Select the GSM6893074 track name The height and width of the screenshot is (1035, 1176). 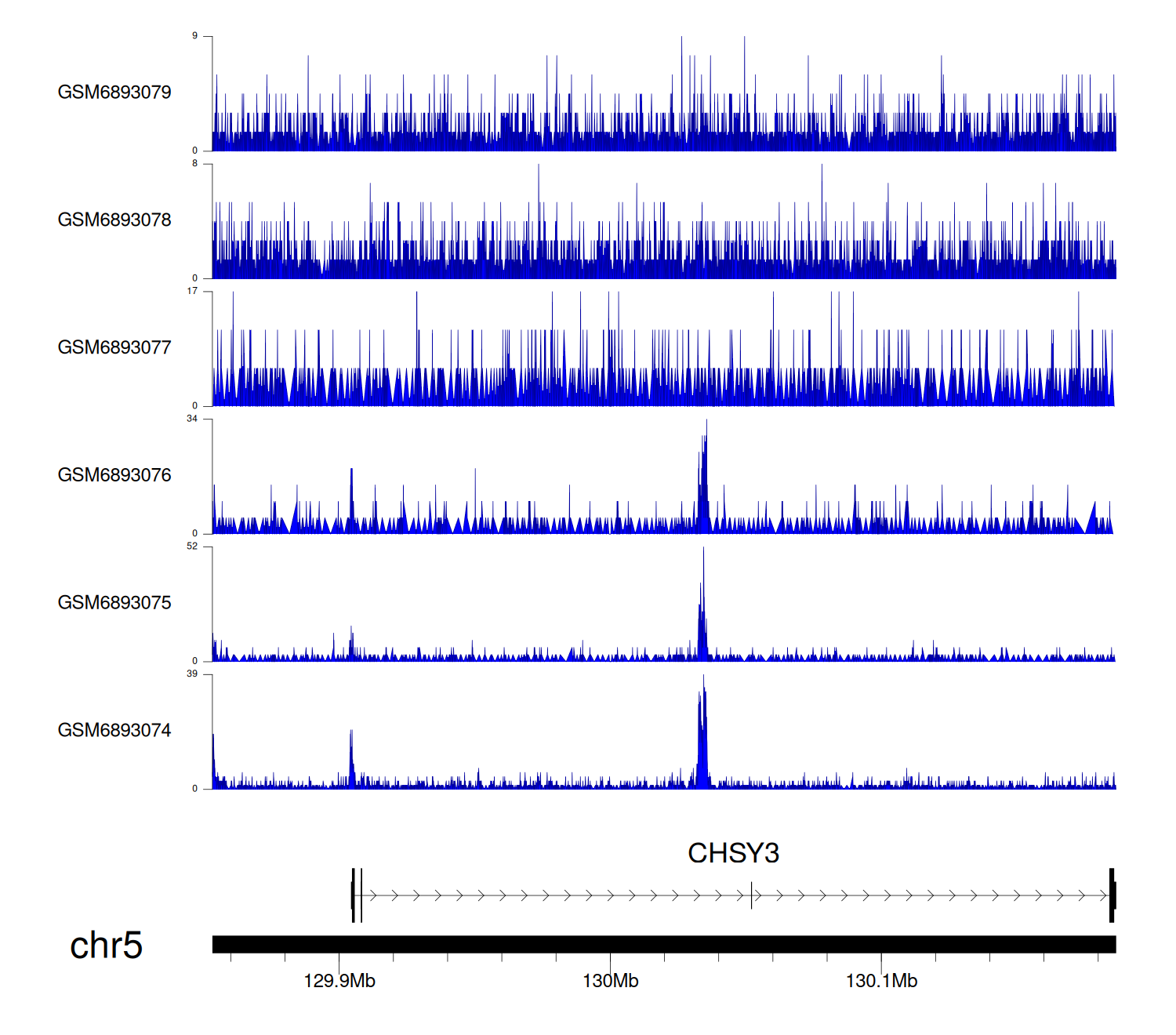coord(114,731)
